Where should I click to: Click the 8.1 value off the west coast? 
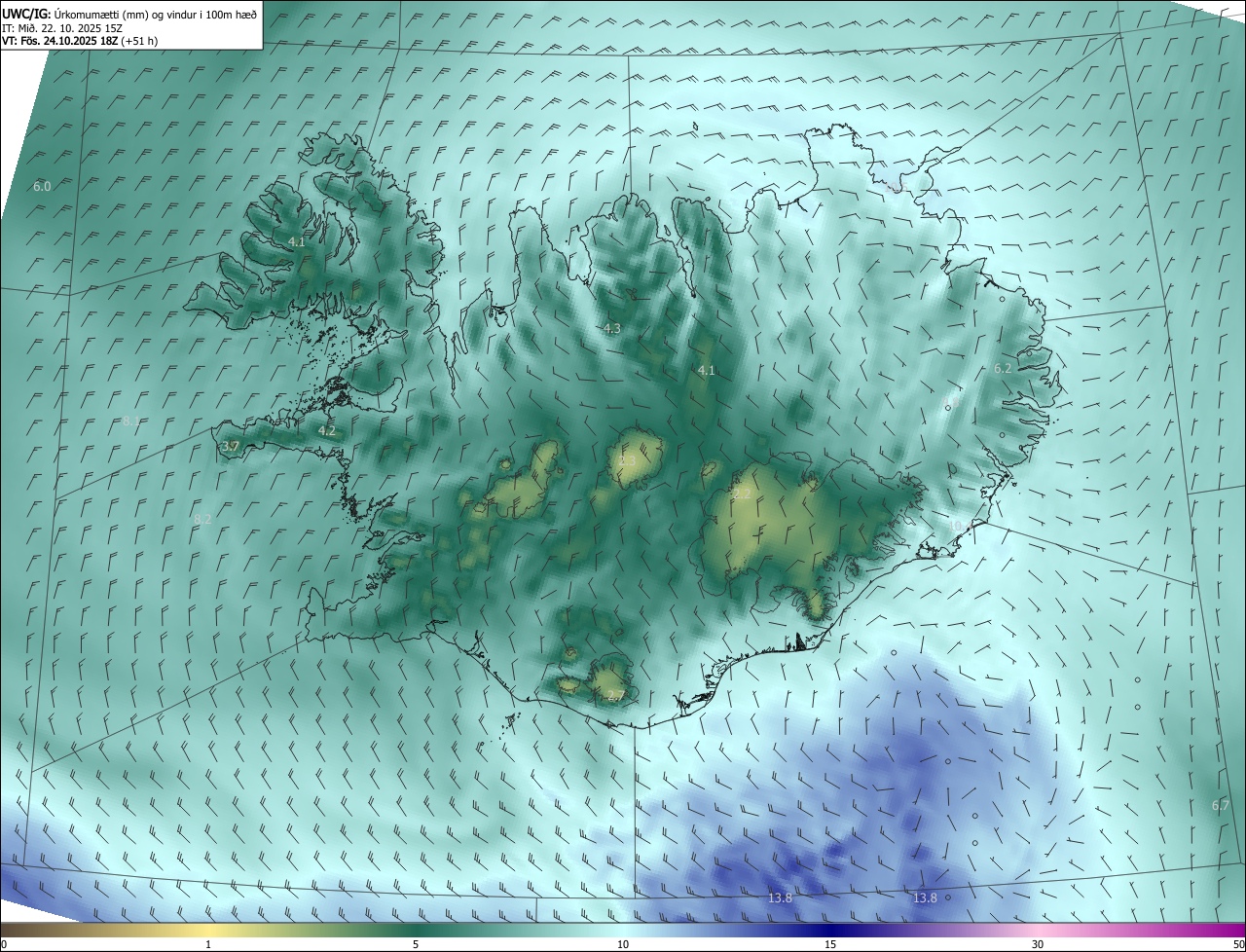pos(130,421)
